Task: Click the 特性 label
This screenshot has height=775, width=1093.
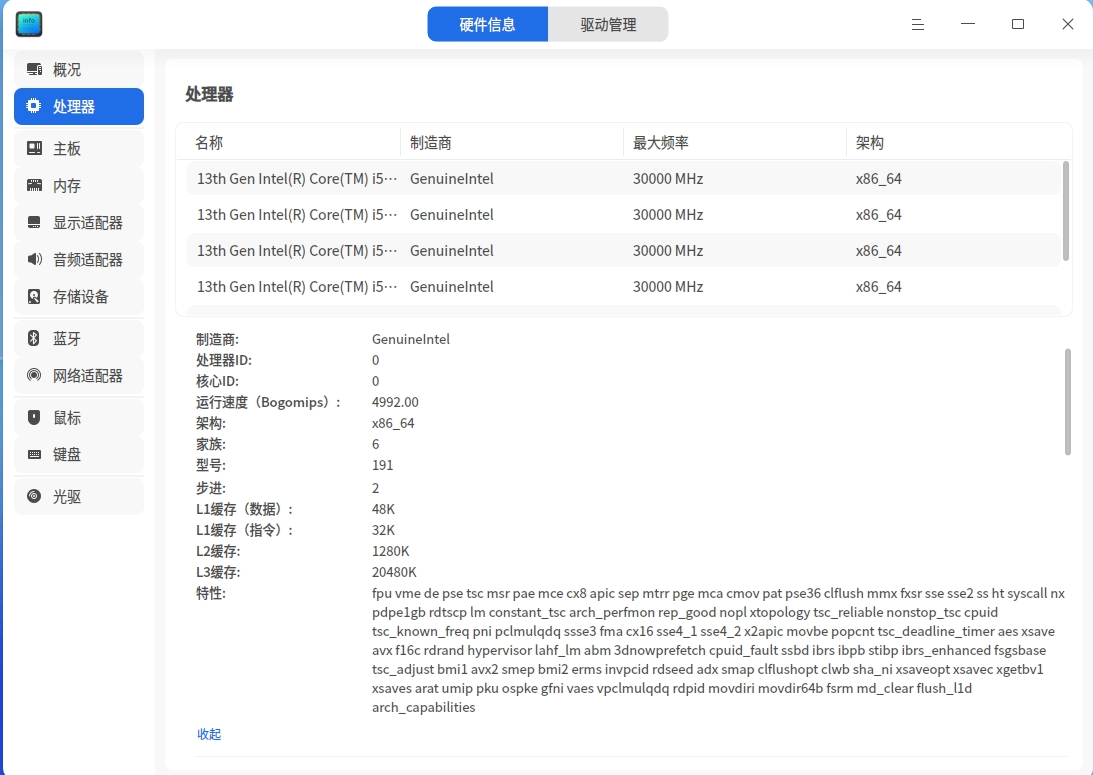Action: pos(211,594)
